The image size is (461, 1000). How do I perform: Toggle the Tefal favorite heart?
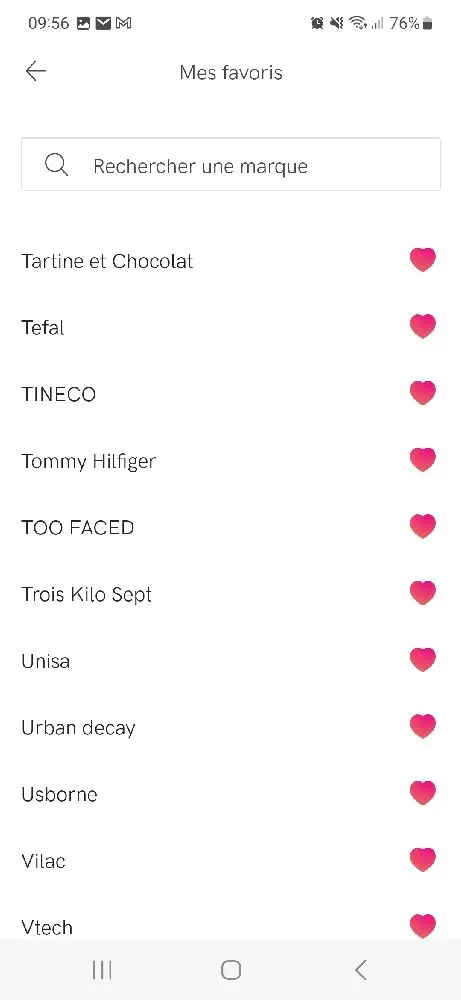[x=423, y=327]
